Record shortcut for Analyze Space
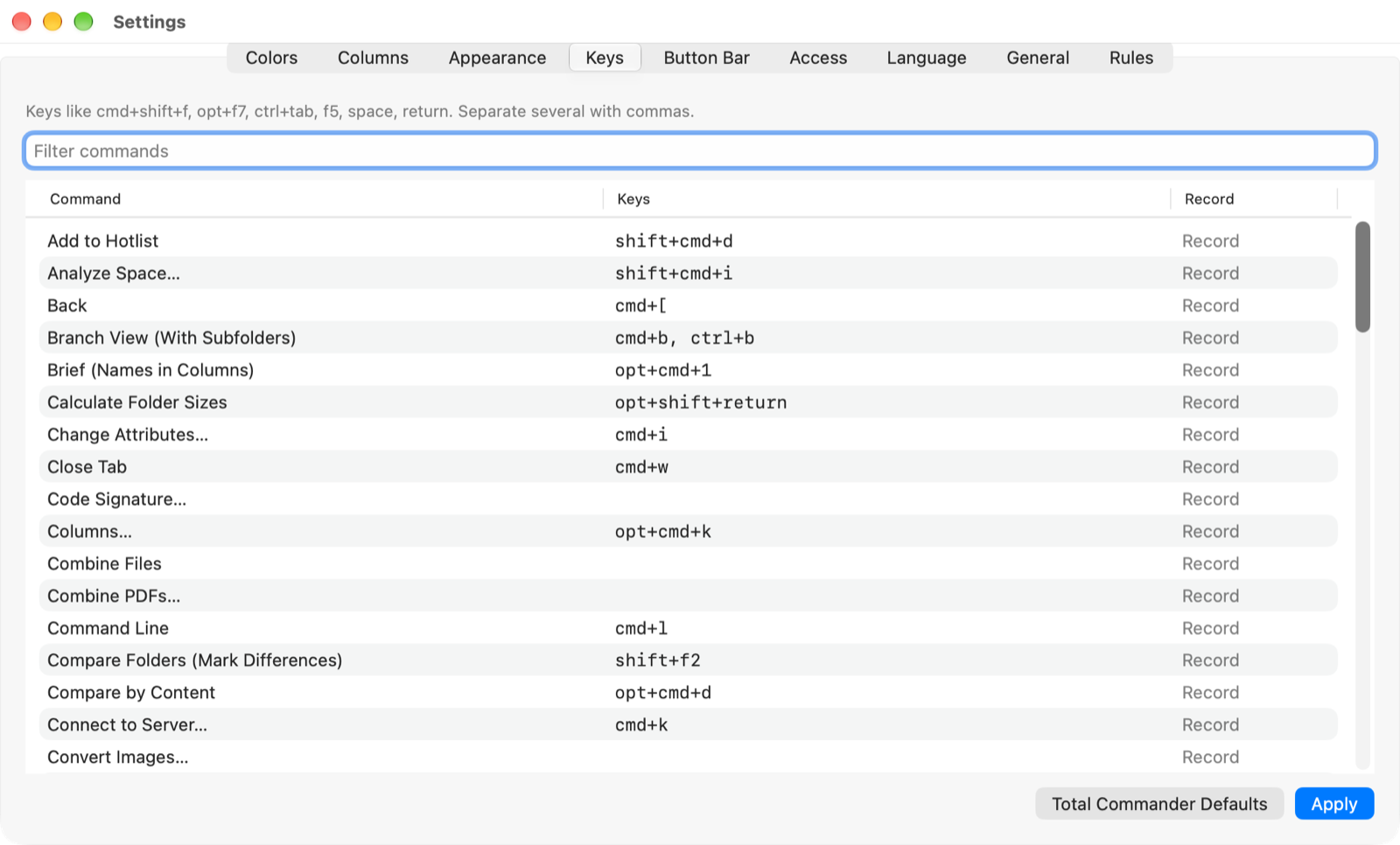1400x845 pixels. coord(1210,274)
